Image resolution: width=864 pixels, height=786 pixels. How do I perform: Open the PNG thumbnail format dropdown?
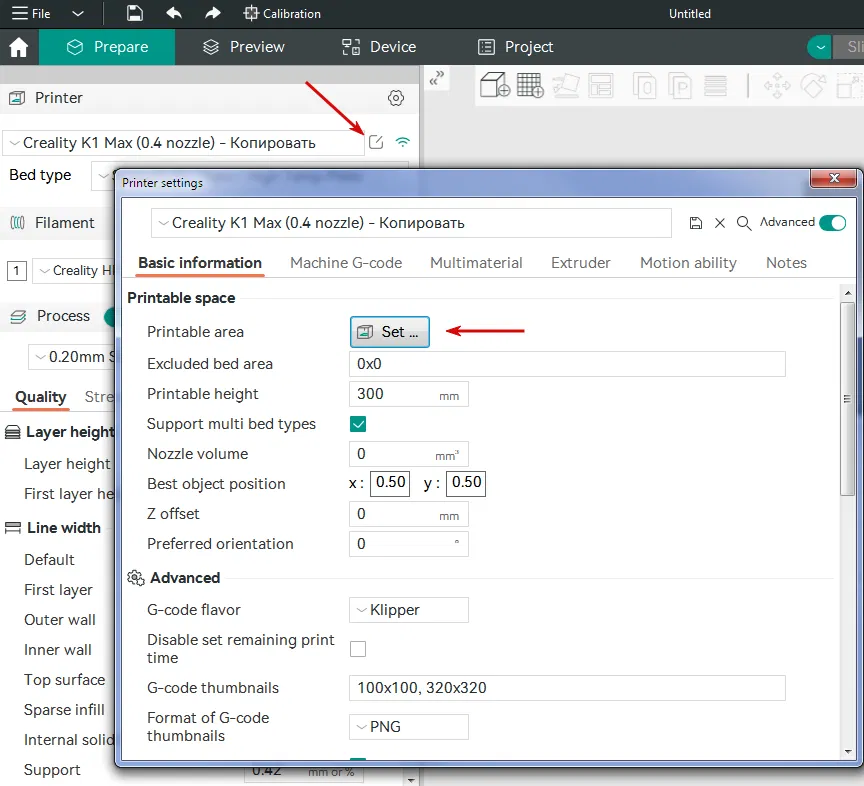pyautogui.click(x=409, y=727)
